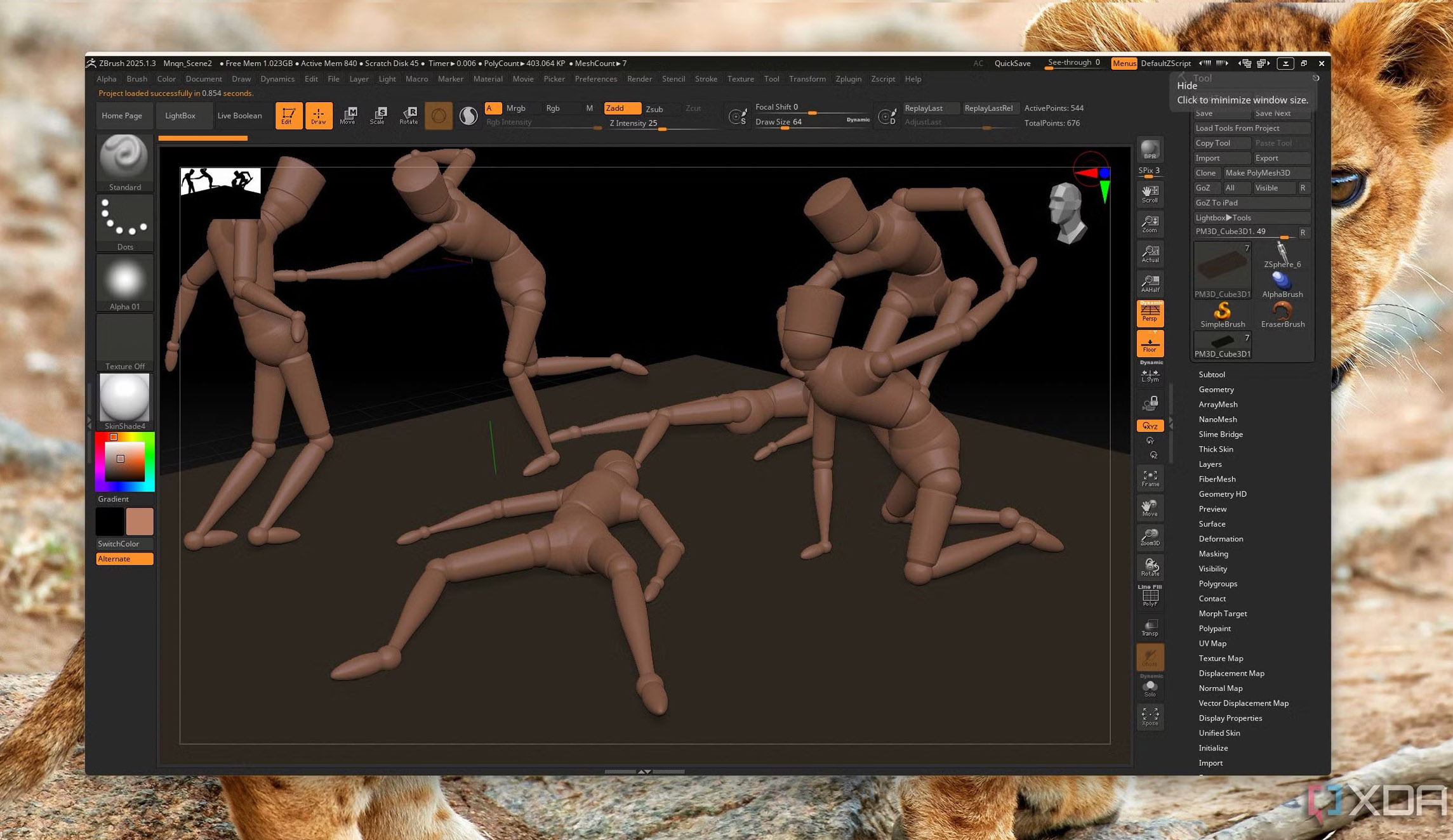Open the Preferences menu
Image resolution: width=1453 pixels, height=840 pixels.
click(595, 79)
